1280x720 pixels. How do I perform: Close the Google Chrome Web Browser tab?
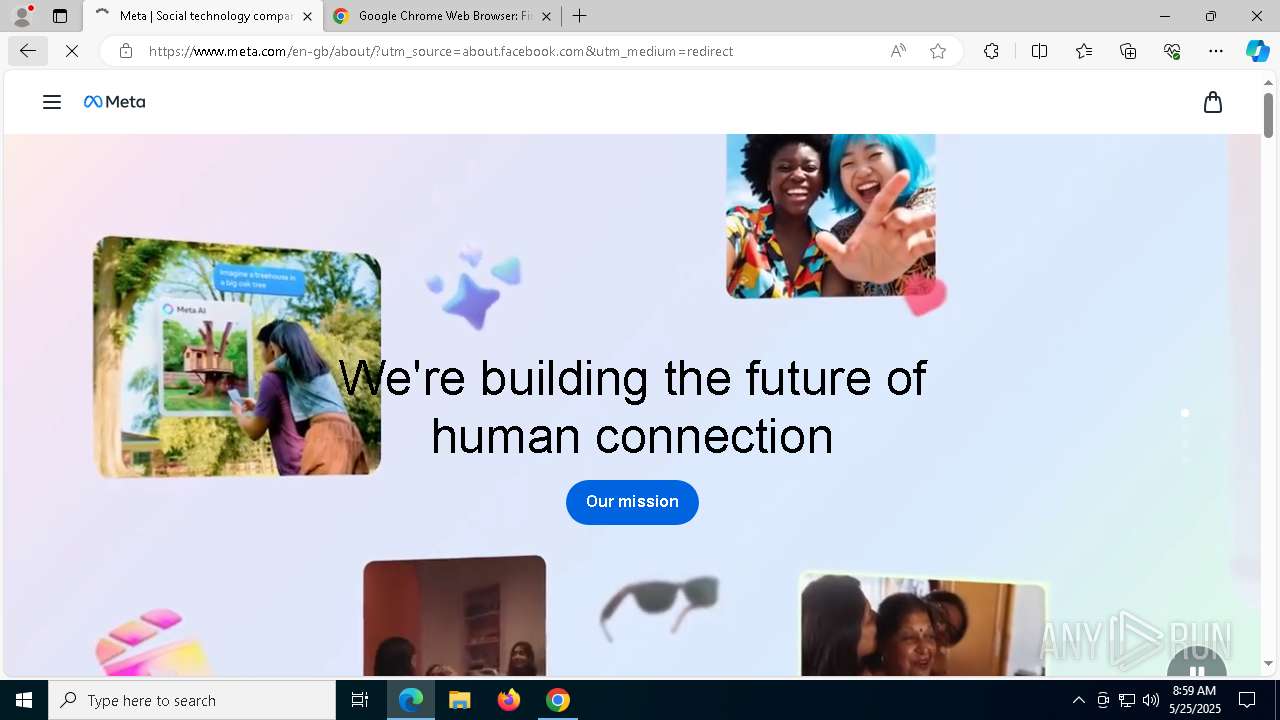(546, 16)
